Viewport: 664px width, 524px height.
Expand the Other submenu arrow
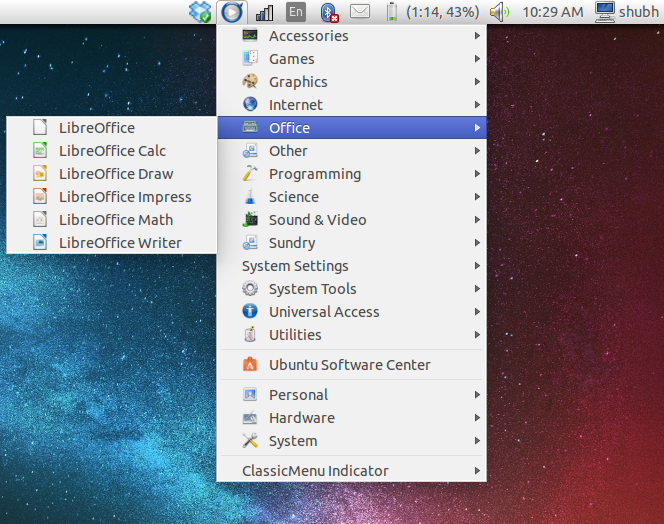(477, 150)
